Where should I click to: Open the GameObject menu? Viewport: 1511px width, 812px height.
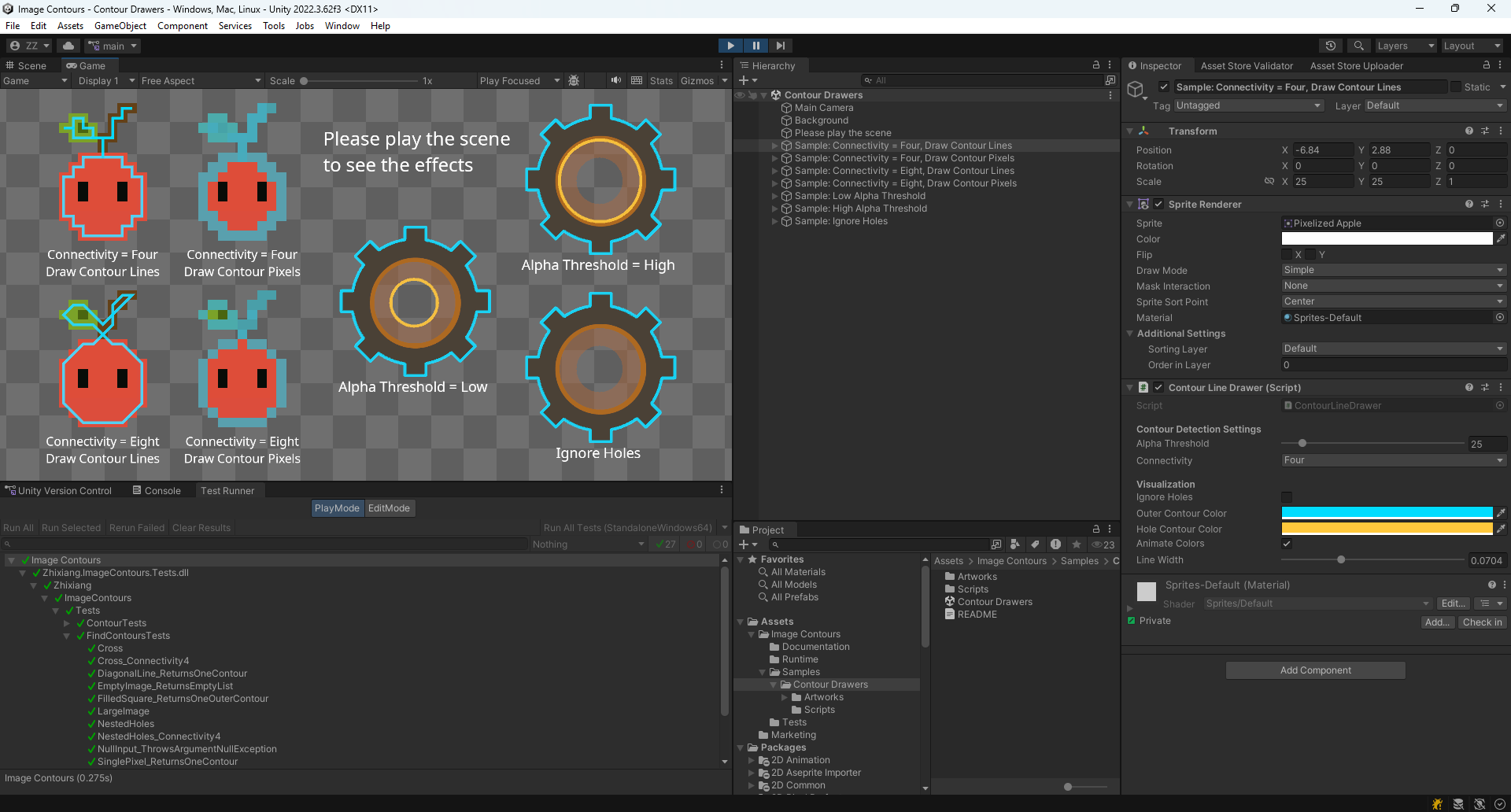120,26
